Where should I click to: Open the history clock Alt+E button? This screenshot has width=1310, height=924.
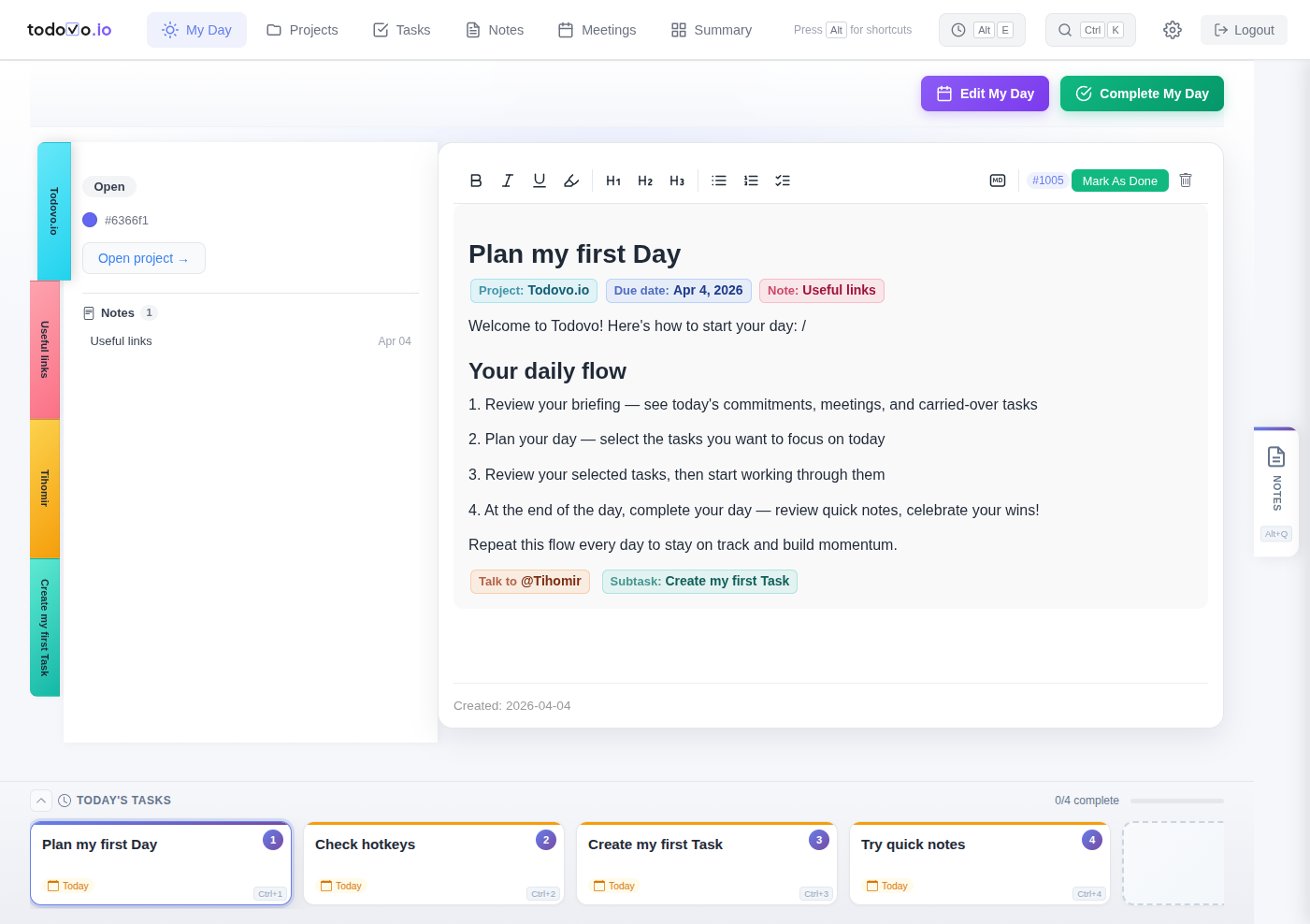[982, 30]
